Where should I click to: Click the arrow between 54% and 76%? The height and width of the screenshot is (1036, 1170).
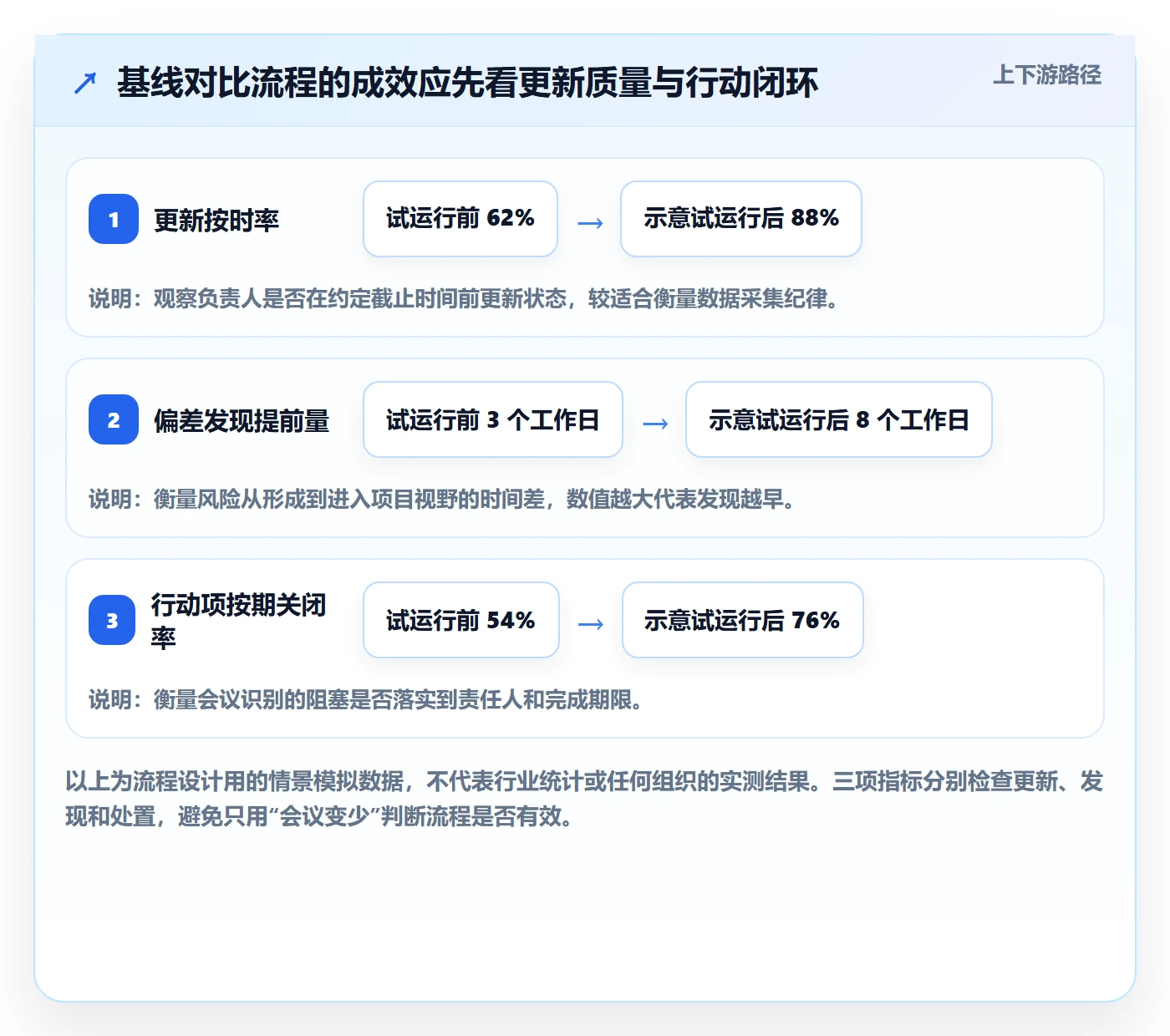591,624
